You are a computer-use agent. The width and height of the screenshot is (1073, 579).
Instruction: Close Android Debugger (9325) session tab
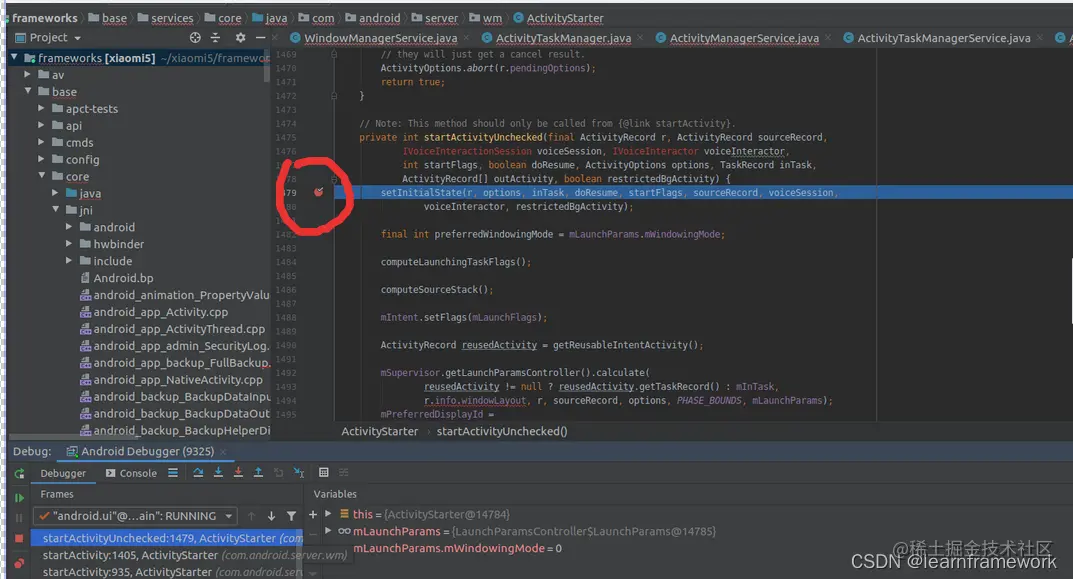tap(223, 451)
